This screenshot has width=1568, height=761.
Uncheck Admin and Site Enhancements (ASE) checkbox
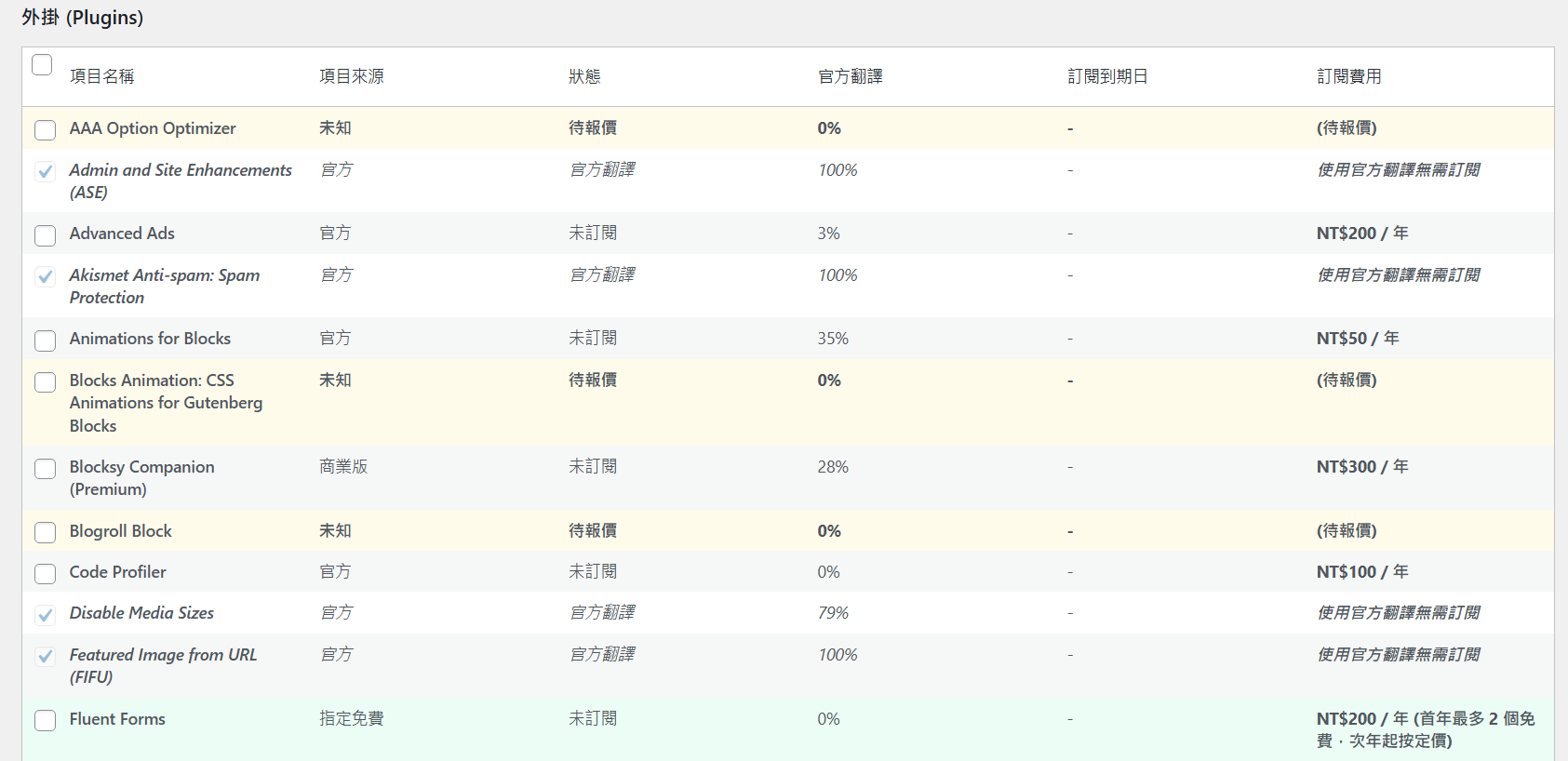click(x=45, y=172)
